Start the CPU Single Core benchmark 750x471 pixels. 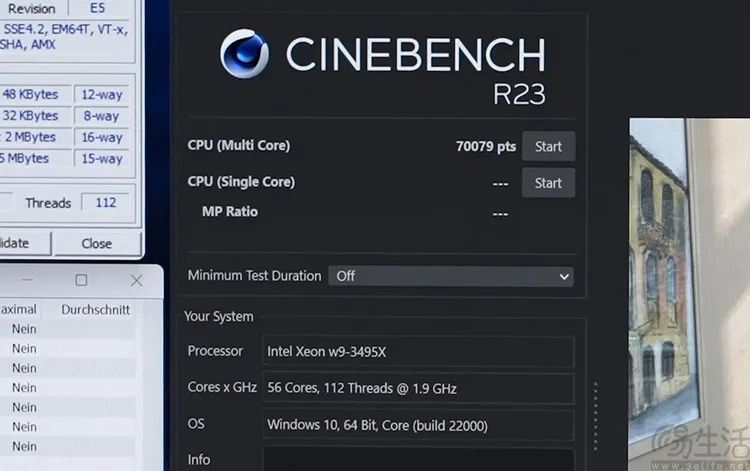(548, 183)
